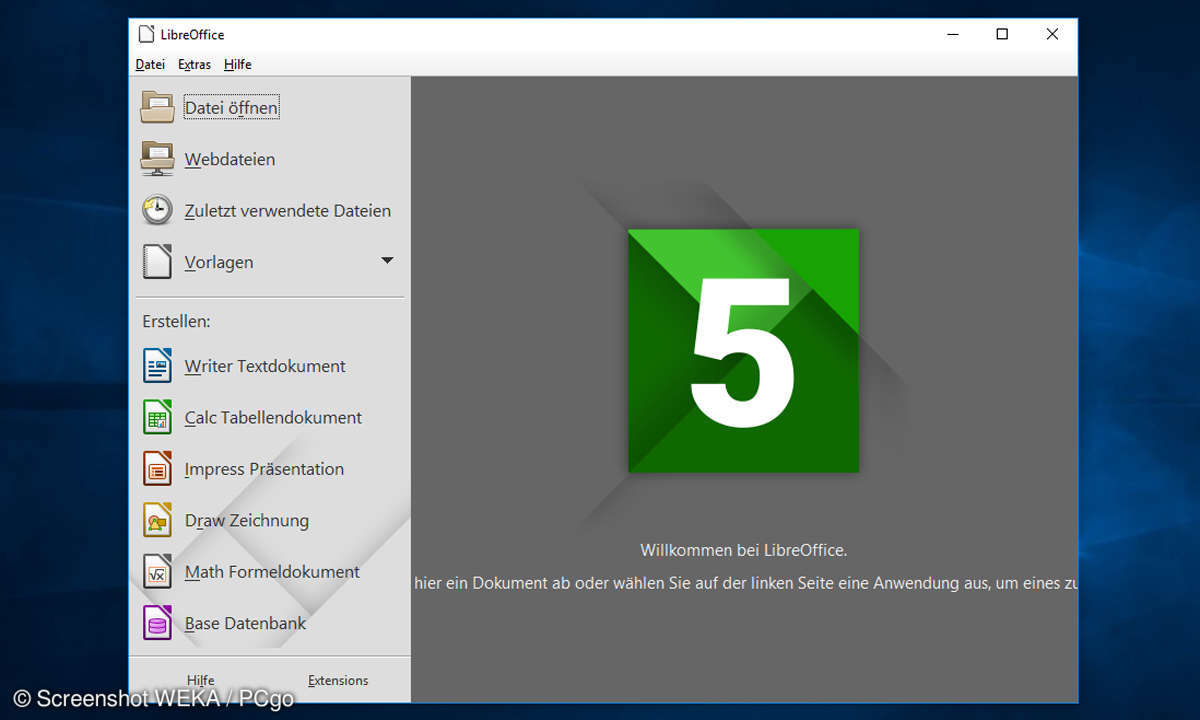
Task: Create a Math Formeldokument
Action: pyautogui.click(x=272, y=572)
